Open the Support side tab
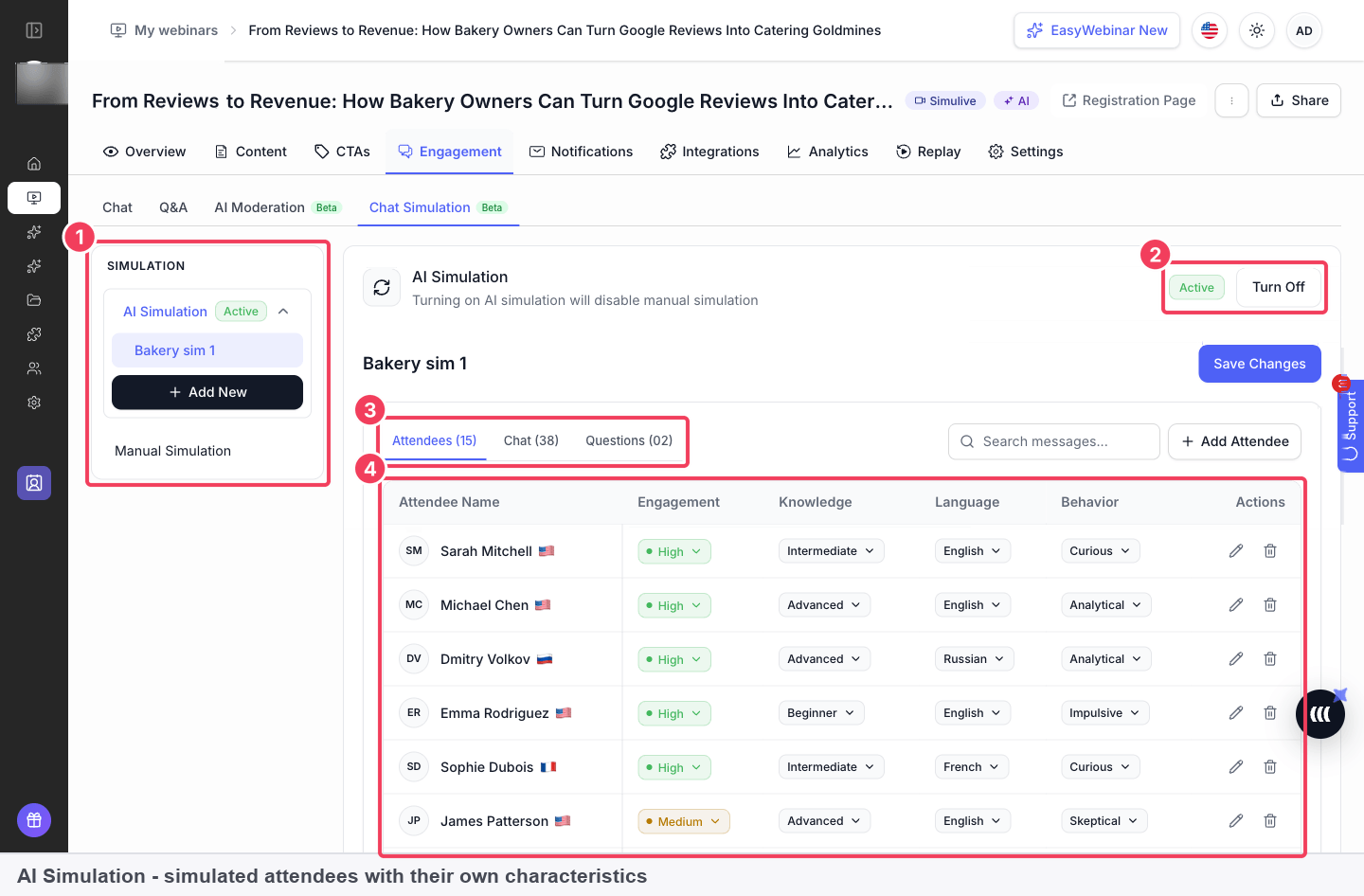This screenshot has height=896, width=1364. 1351,425
